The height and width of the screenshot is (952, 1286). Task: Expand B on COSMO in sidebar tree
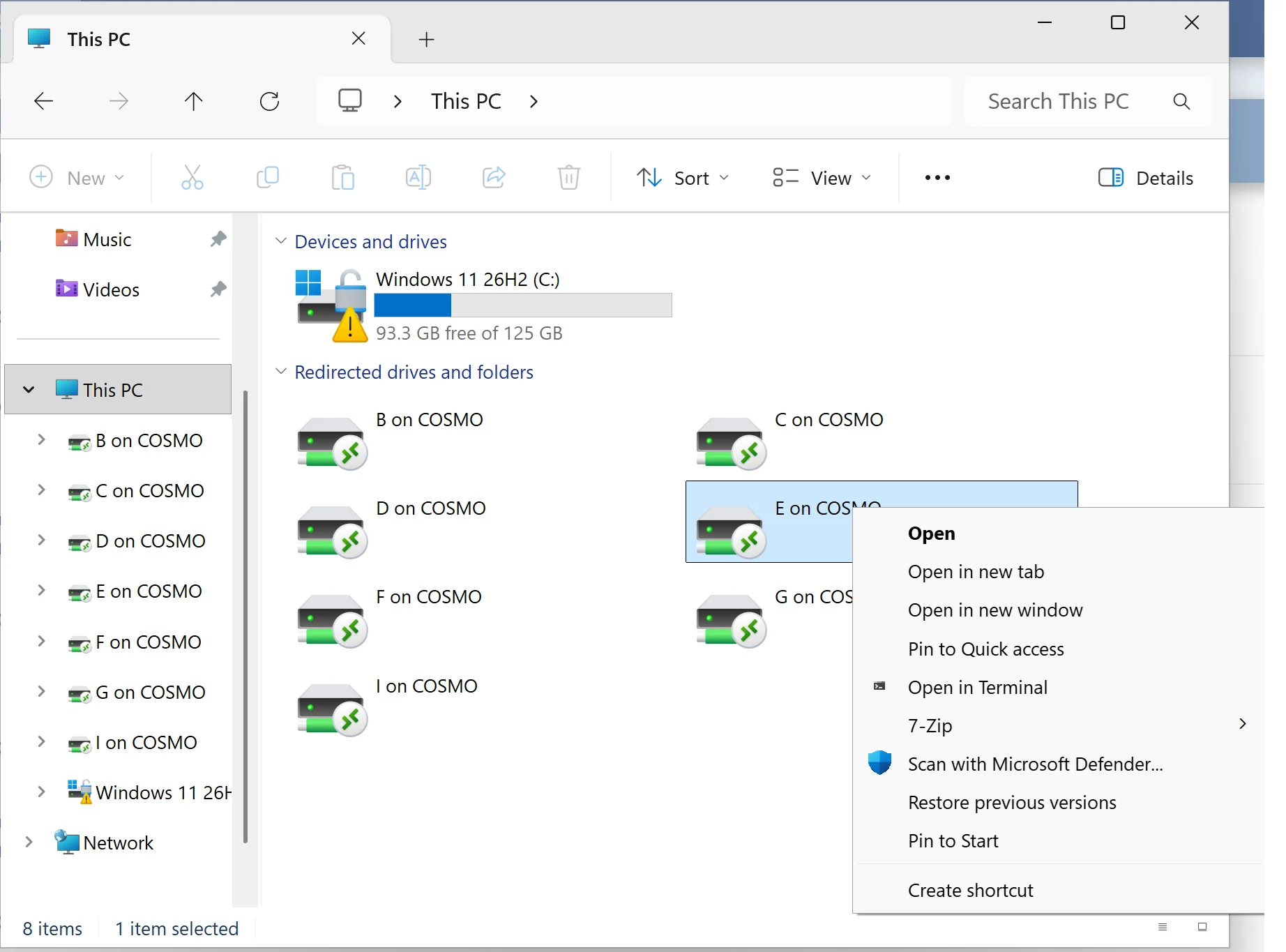point(41,440)
